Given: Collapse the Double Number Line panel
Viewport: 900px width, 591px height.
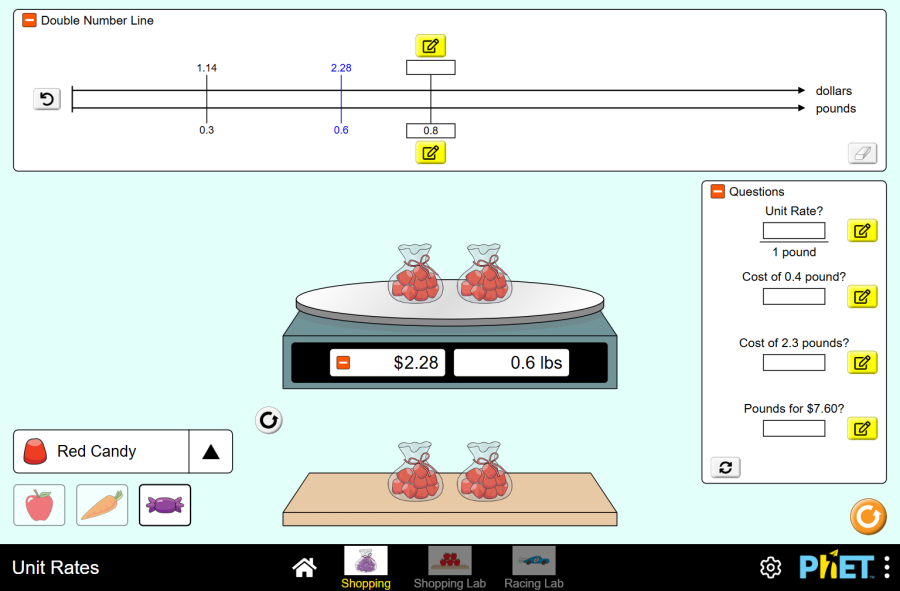Looking at the screenshot, I should [x=28, y=19].
